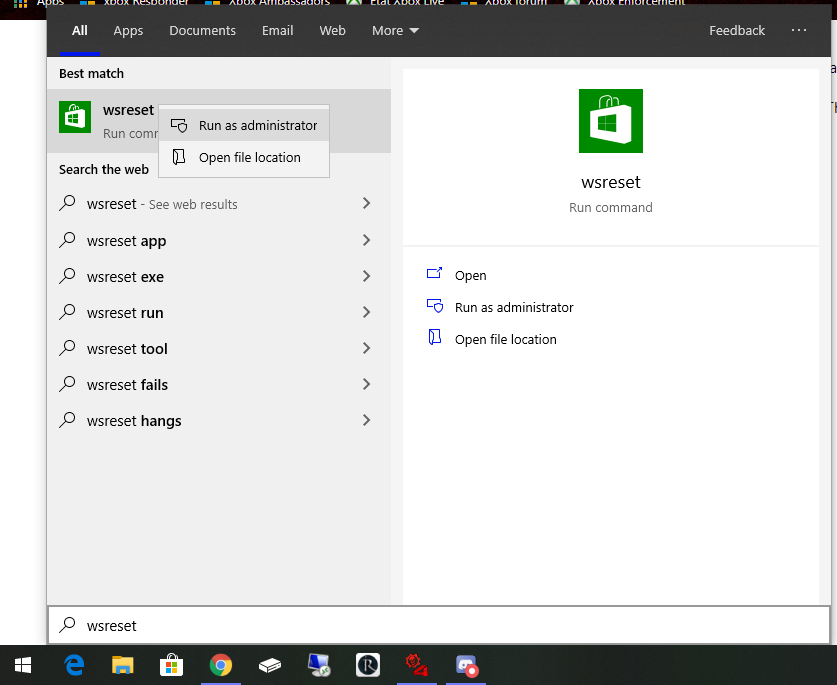Click the Open icon in the preview pane
Viewport: 837px width, 685px height.
point(435,274)
